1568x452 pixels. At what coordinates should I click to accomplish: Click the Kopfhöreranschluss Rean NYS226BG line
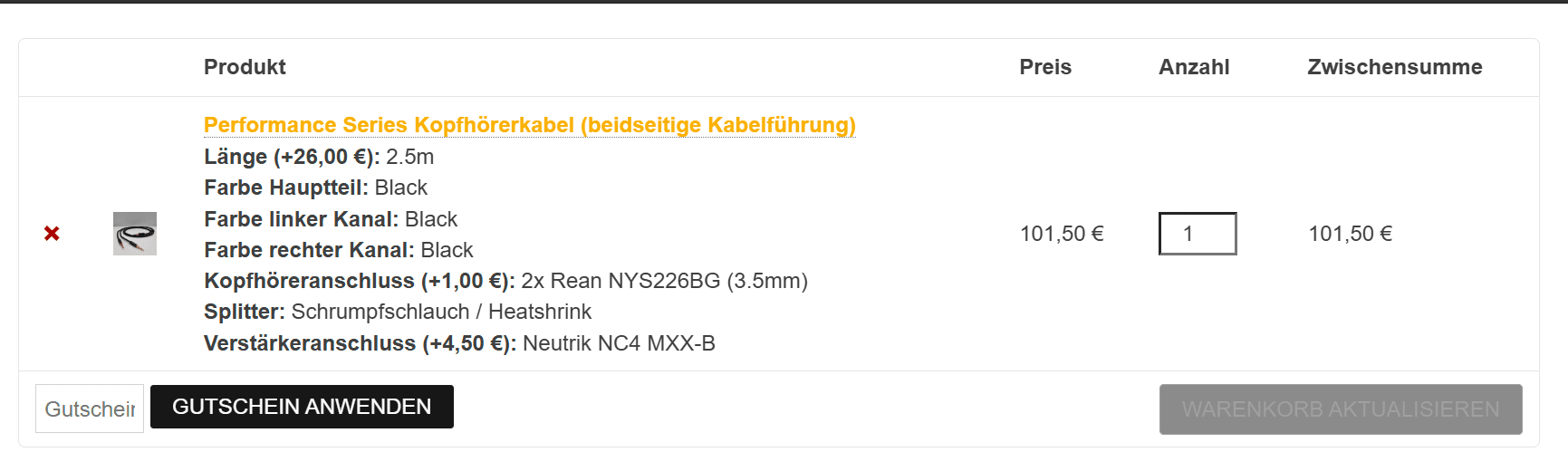coord(505,281)
